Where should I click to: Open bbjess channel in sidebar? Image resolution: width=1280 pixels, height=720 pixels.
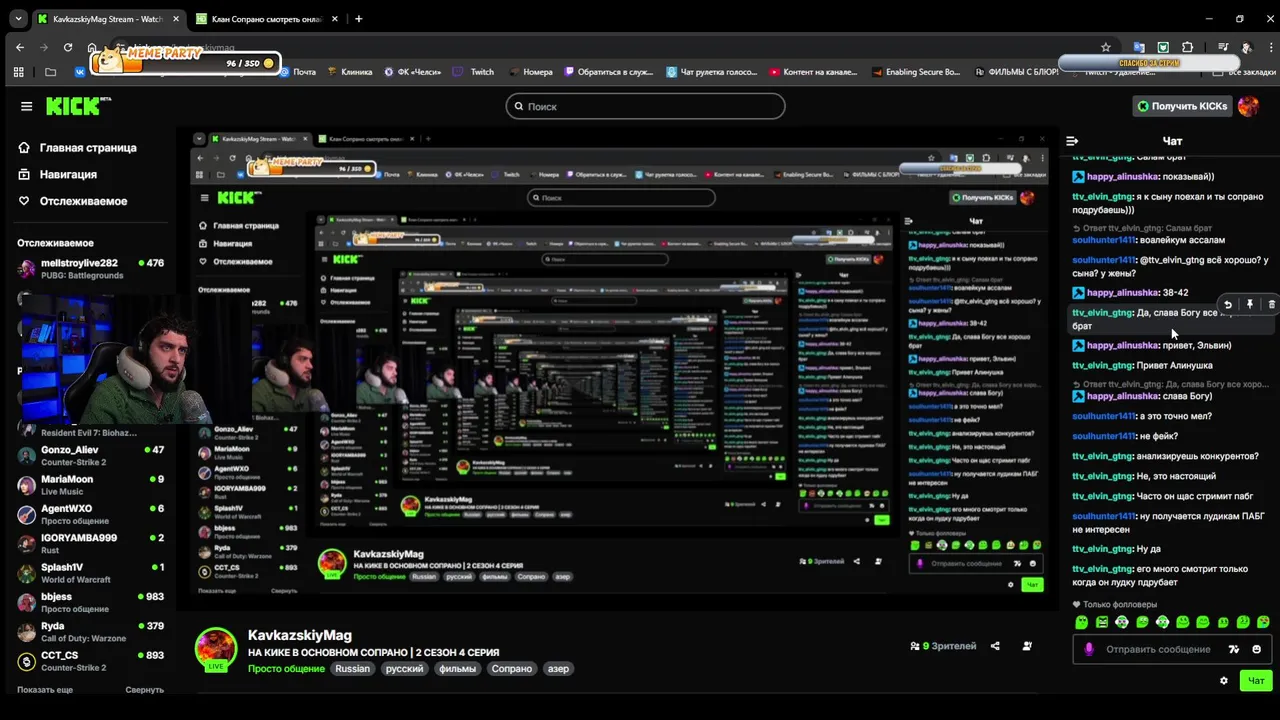90,603
